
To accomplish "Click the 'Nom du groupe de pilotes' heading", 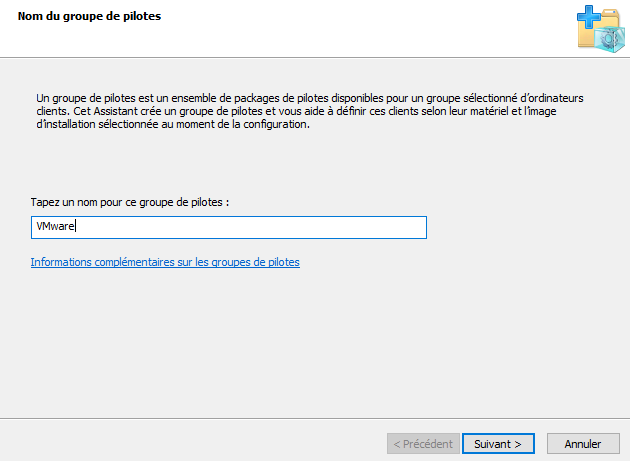I will pos(89,16).
